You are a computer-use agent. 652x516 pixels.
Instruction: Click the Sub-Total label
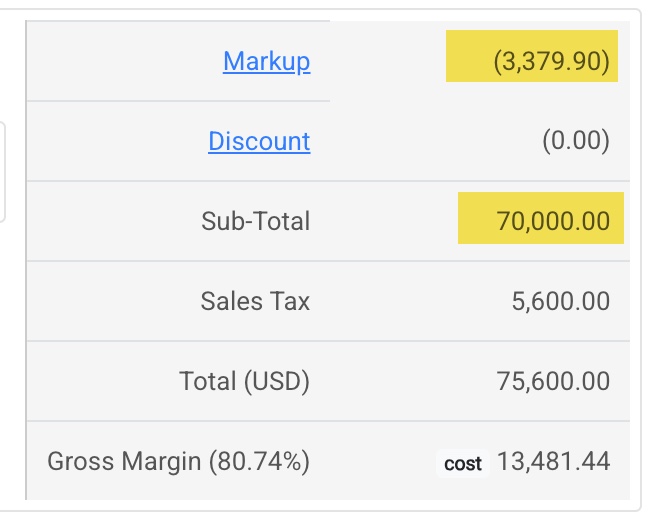point(255,221)
